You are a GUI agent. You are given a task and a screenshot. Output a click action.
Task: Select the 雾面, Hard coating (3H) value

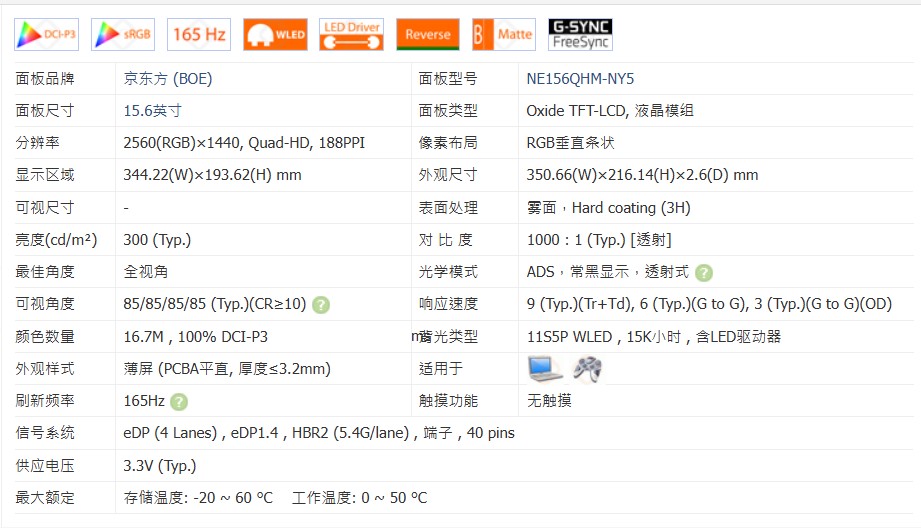[609, 208]
